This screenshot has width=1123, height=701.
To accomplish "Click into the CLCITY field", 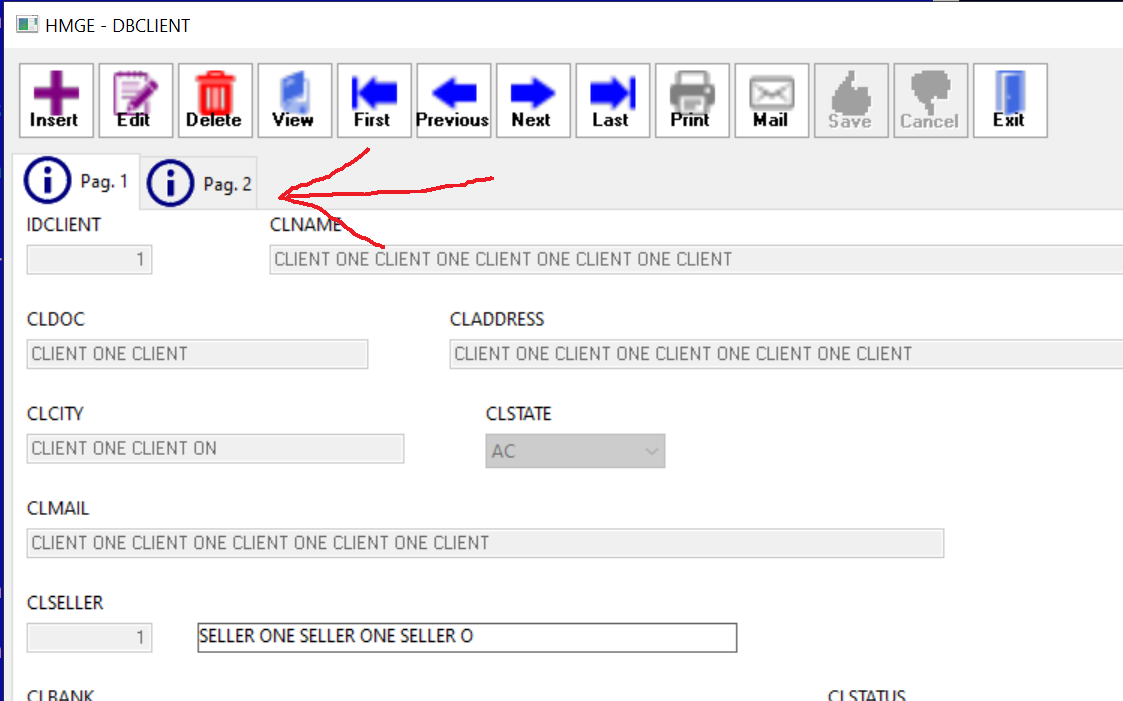I will pos(215,448).
